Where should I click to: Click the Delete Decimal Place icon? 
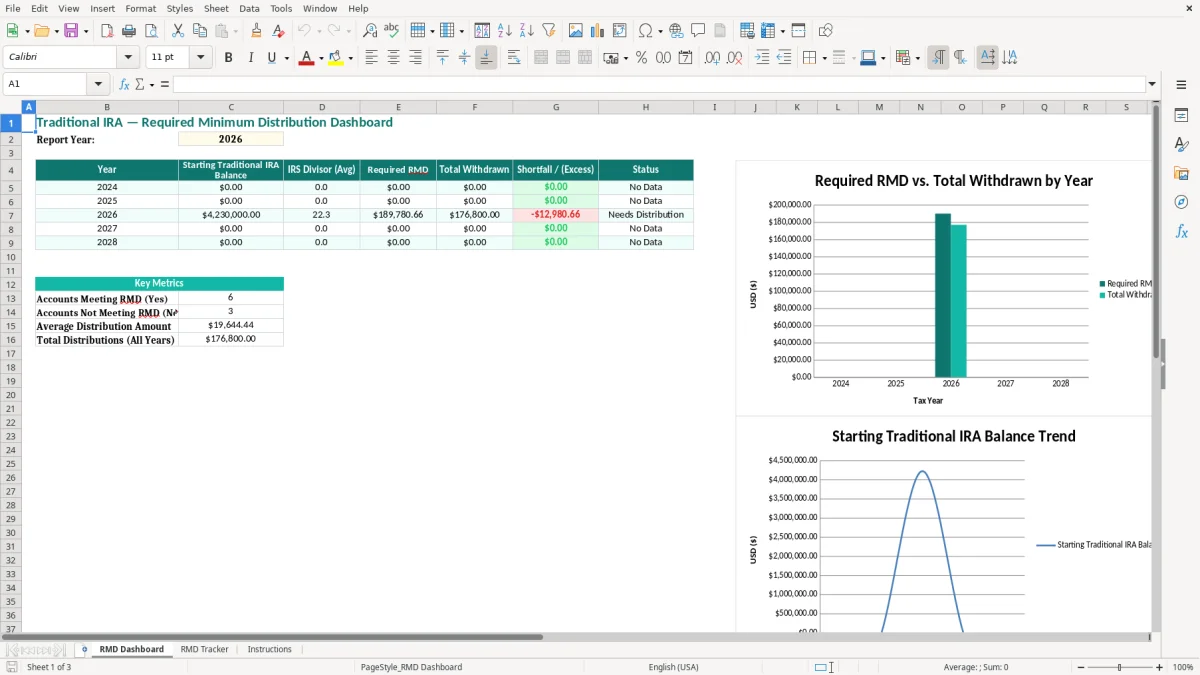pyautogui.click(x=734, y=58)
